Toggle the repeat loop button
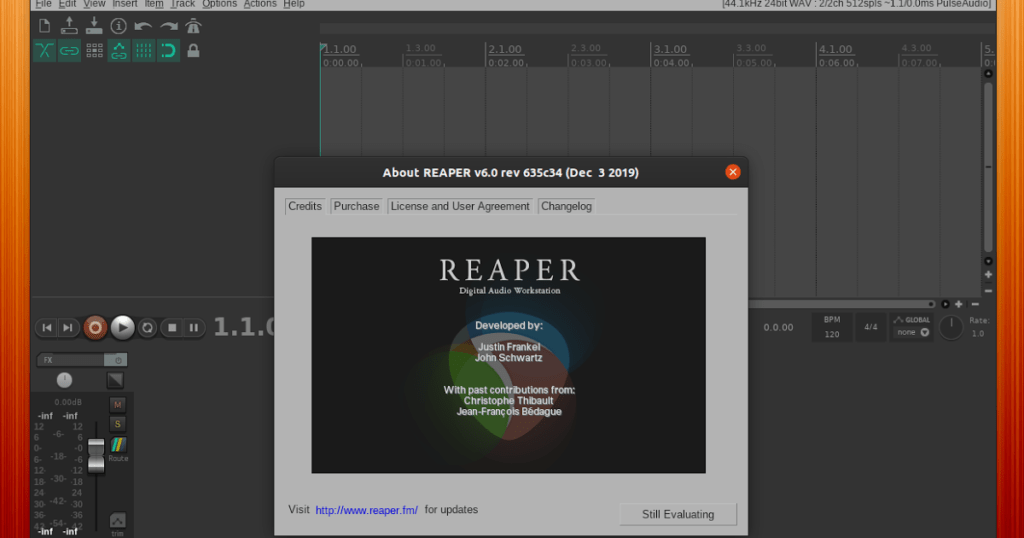The width and height of the screenshot is (1024, 538). 148,328
